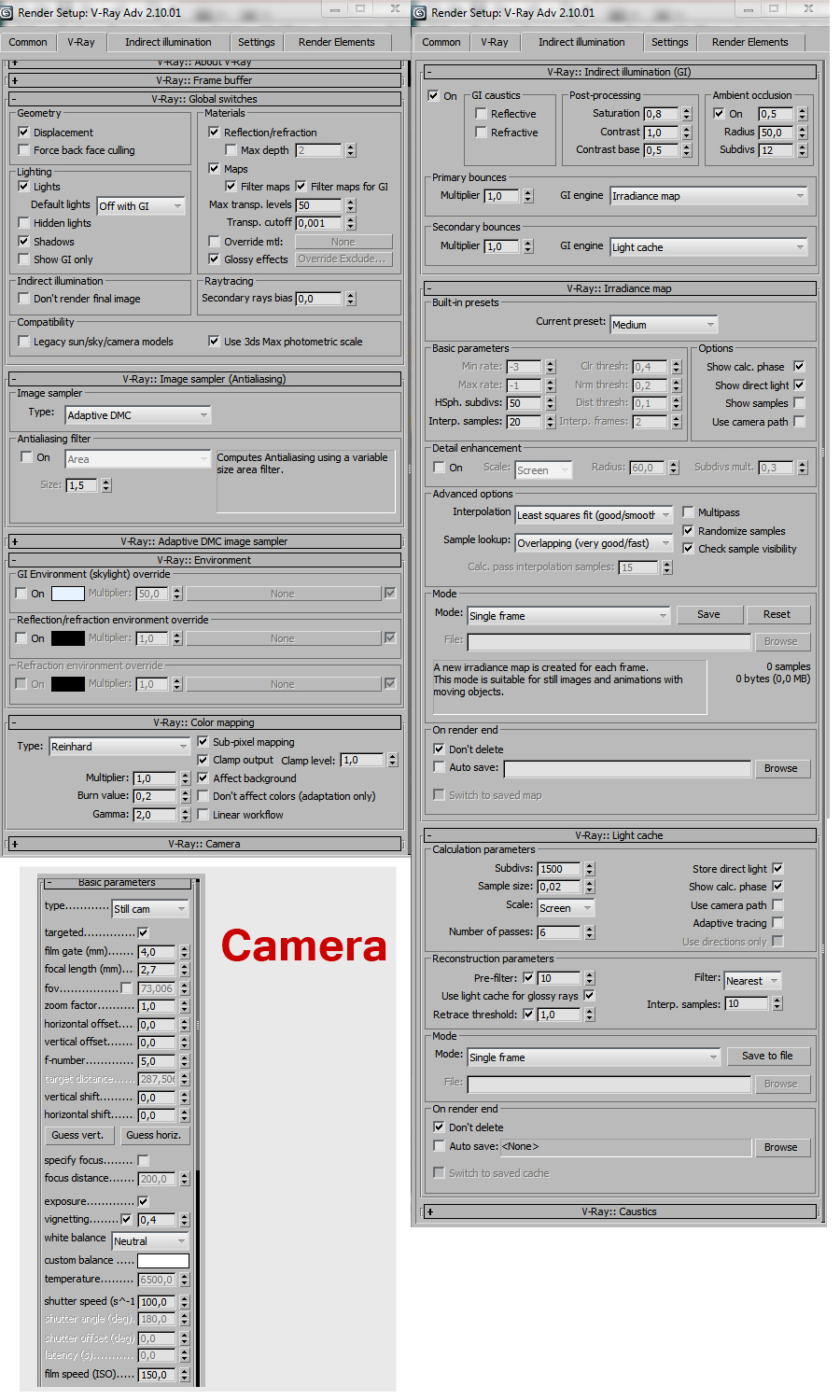The height and width of the screenshot is (1400, 840).
Task: Click the GI Environment skylight color swatch
Action: click(x=67, y=594)
